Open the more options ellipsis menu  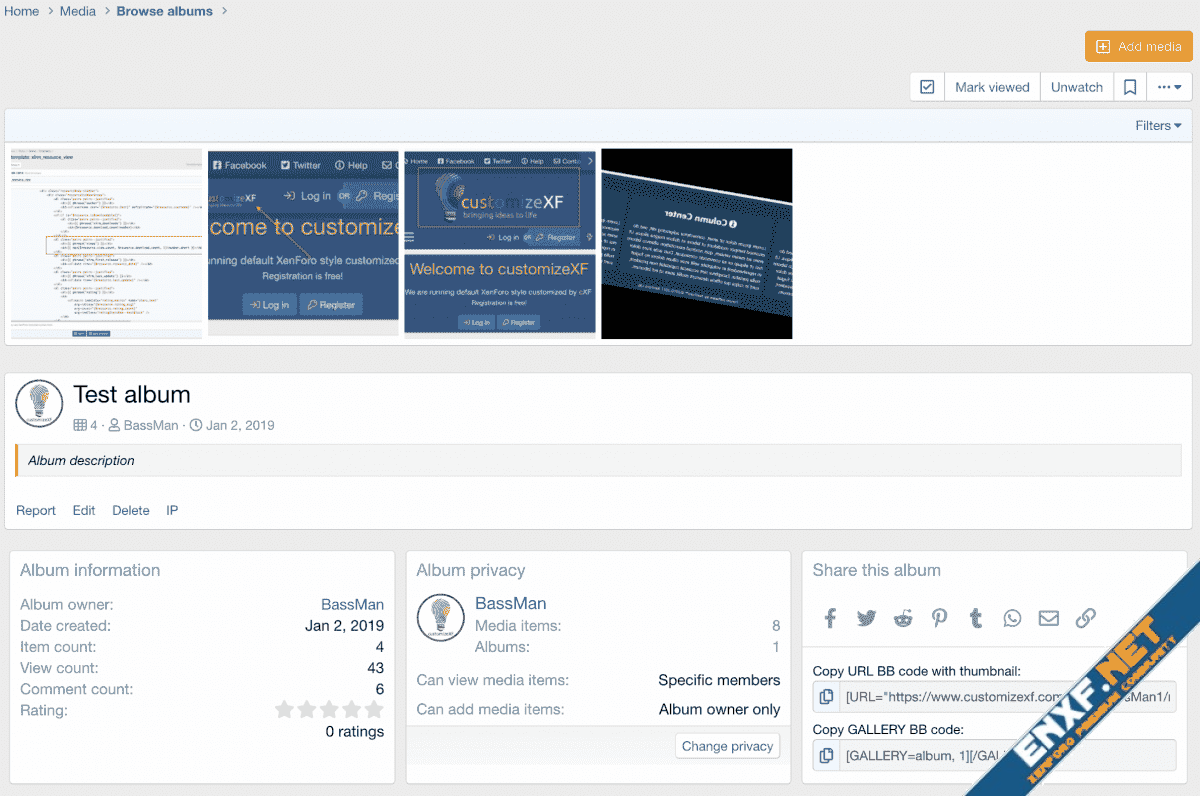tap(1169, 87)
